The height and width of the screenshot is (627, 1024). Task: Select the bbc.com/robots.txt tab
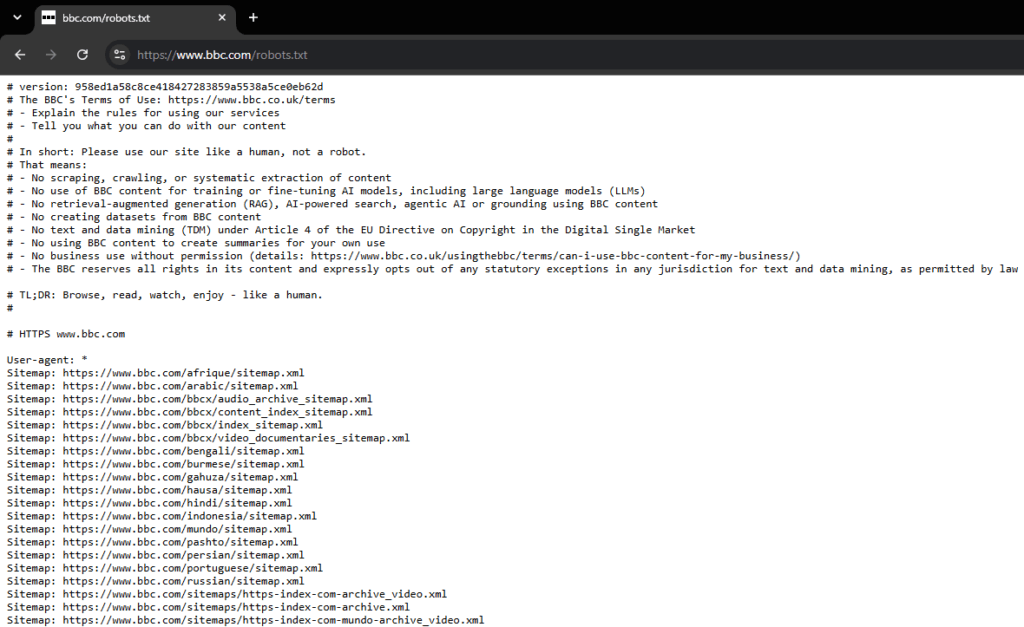point(135,18)
